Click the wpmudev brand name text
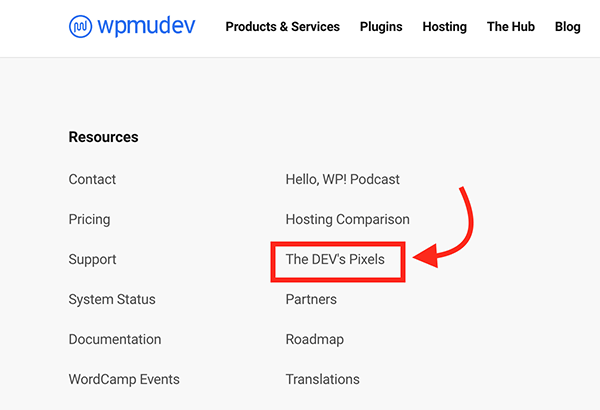The width and height of the screenshot is (600, 410). click(147, 26)
